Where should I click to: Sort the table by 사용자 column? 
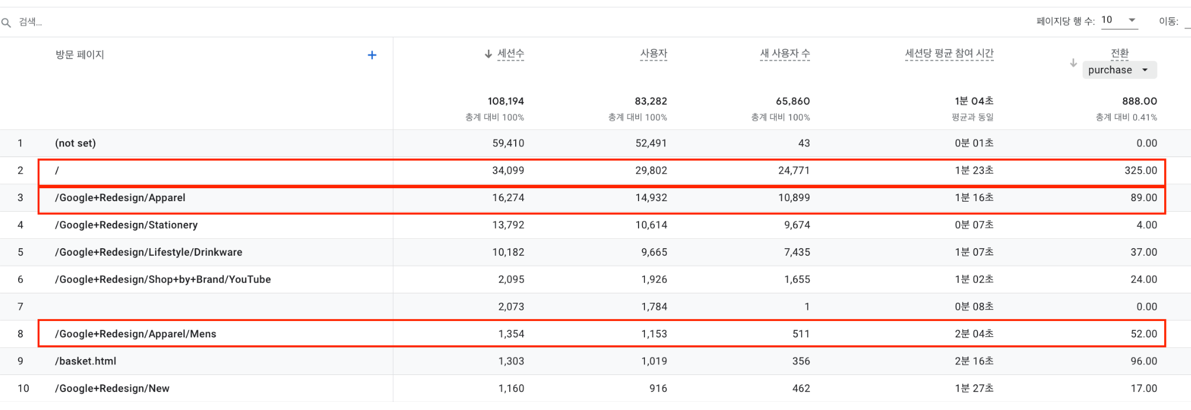pos(653,54)
